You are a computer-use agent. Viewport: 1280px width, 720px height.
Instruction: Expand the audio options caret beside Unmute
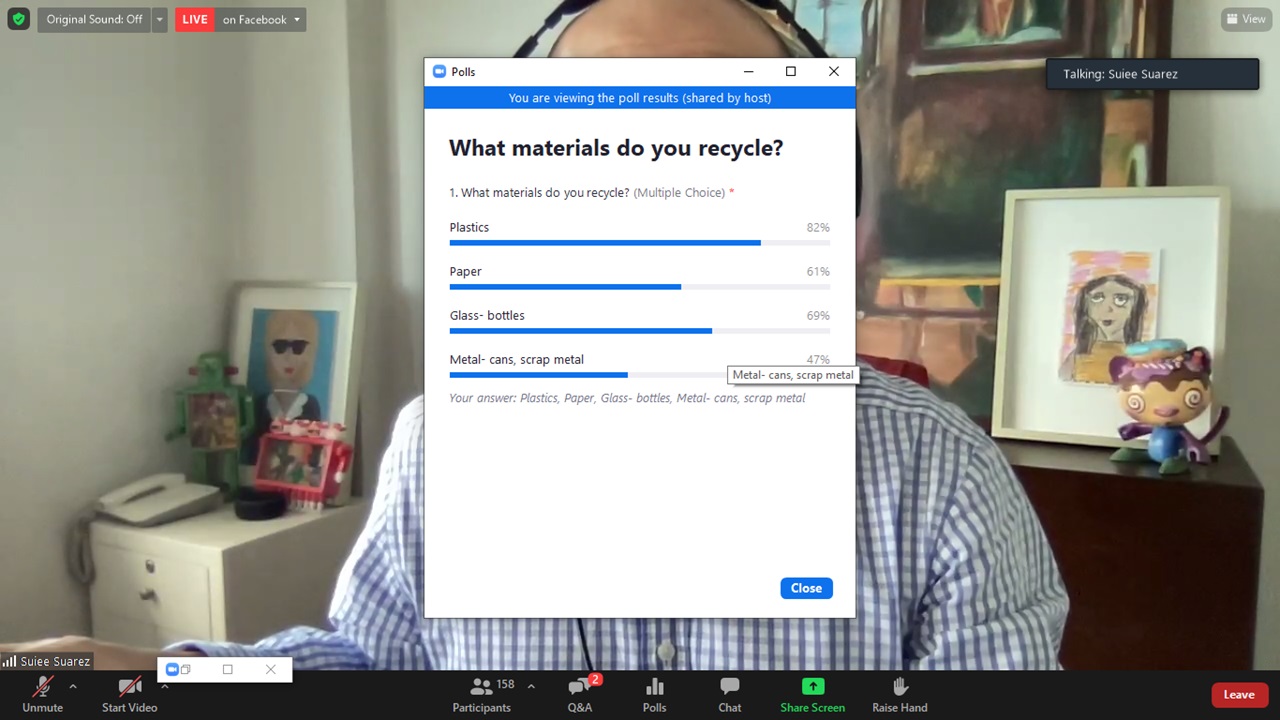coord(72,686)
